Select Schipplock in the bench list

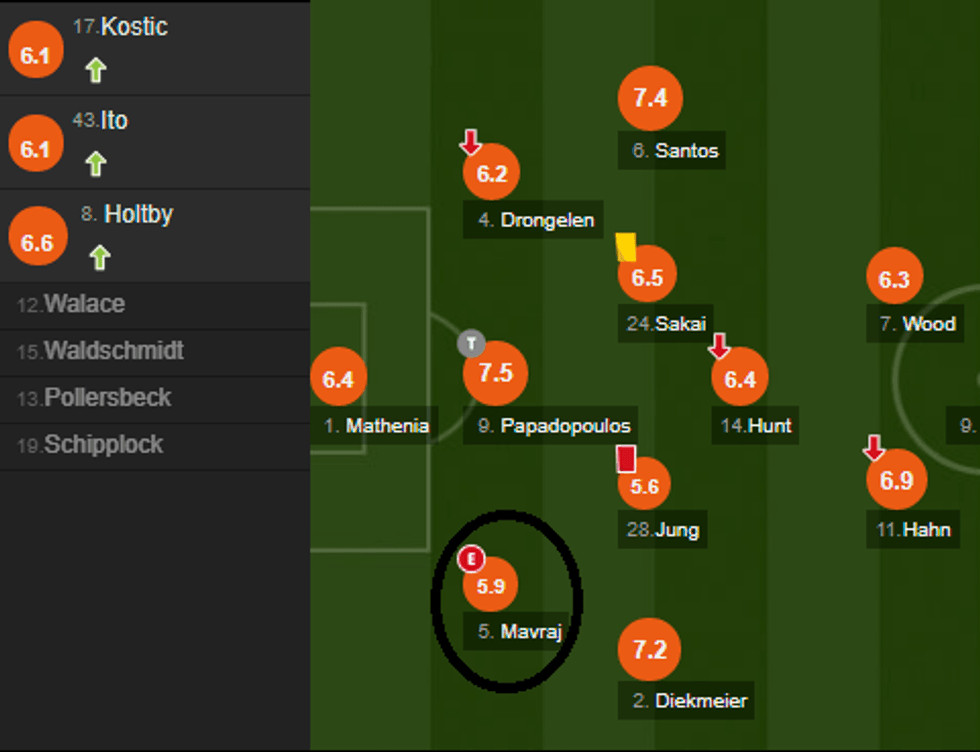click(x=102, y=445)
